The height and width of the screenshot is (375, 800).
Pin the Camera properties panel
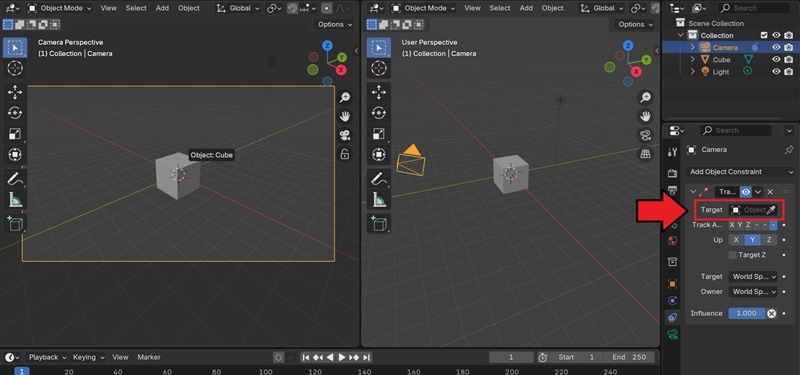(790, 150)
